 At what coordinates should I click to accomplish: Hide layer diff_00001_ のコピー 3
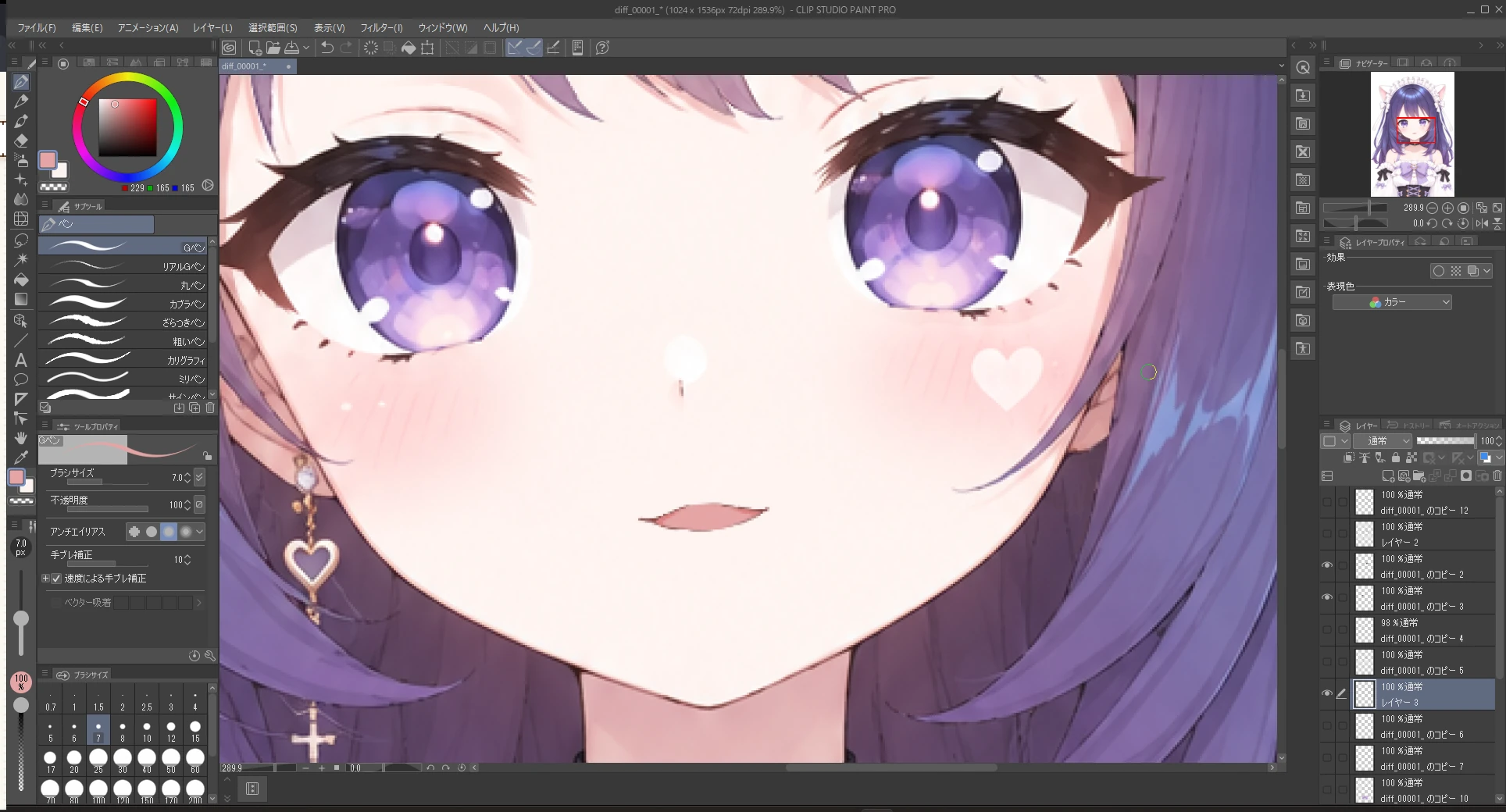1327,597
